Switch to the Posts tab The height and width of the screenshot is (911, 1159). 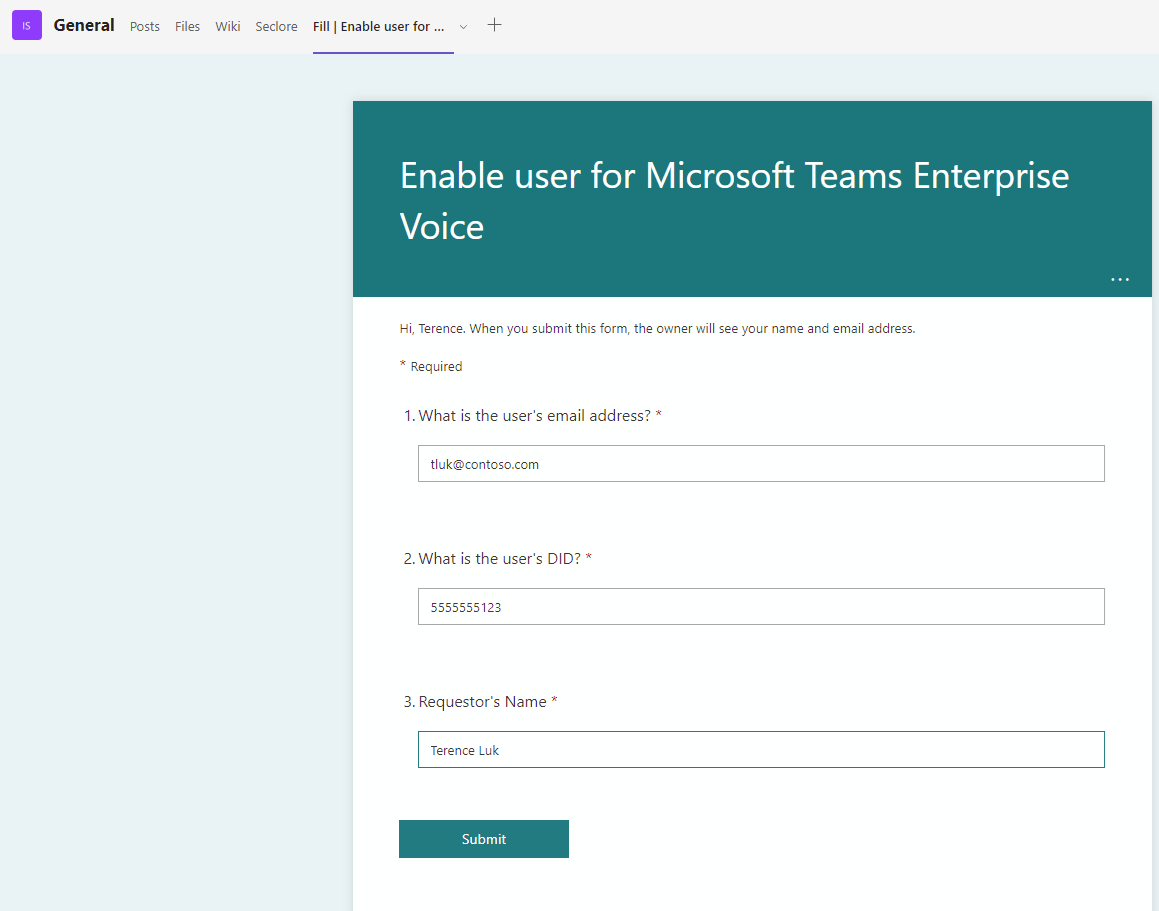coord(145,27)
